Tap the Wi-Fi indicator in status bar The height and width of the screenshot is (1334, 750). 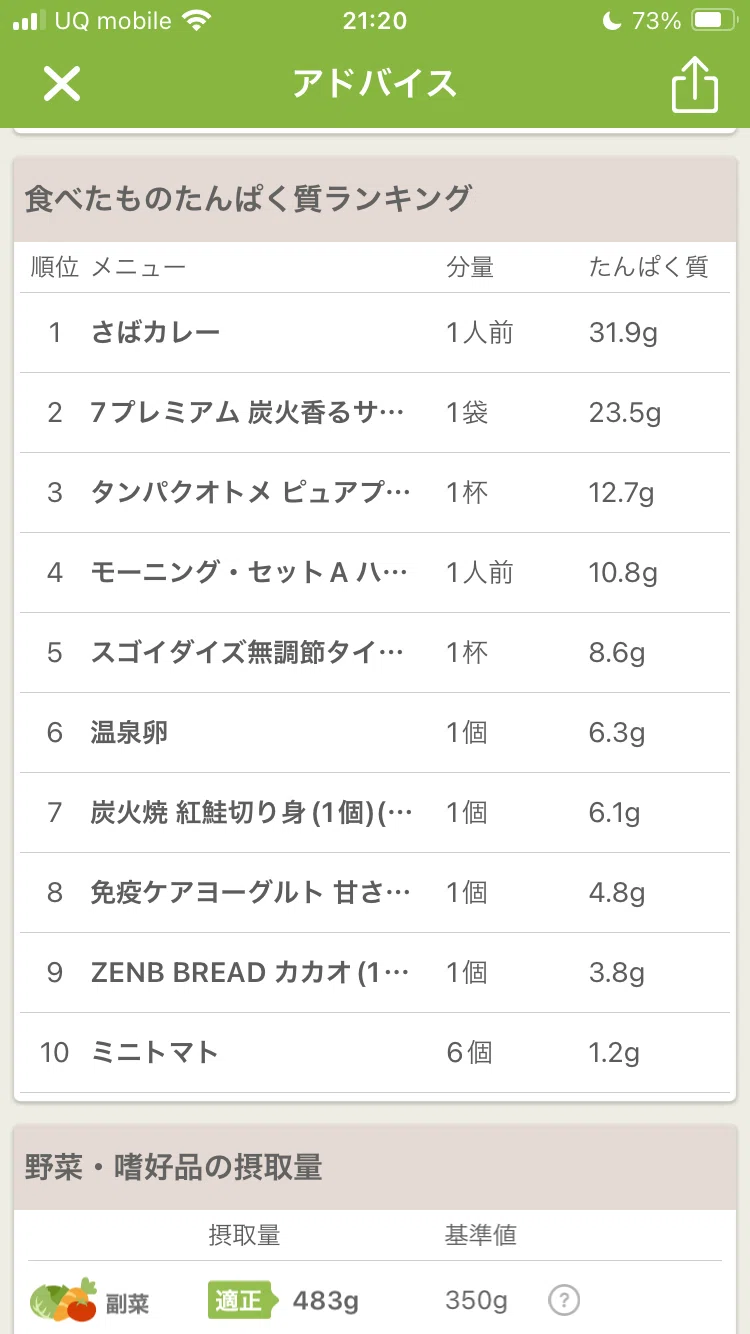pos(198,21)
